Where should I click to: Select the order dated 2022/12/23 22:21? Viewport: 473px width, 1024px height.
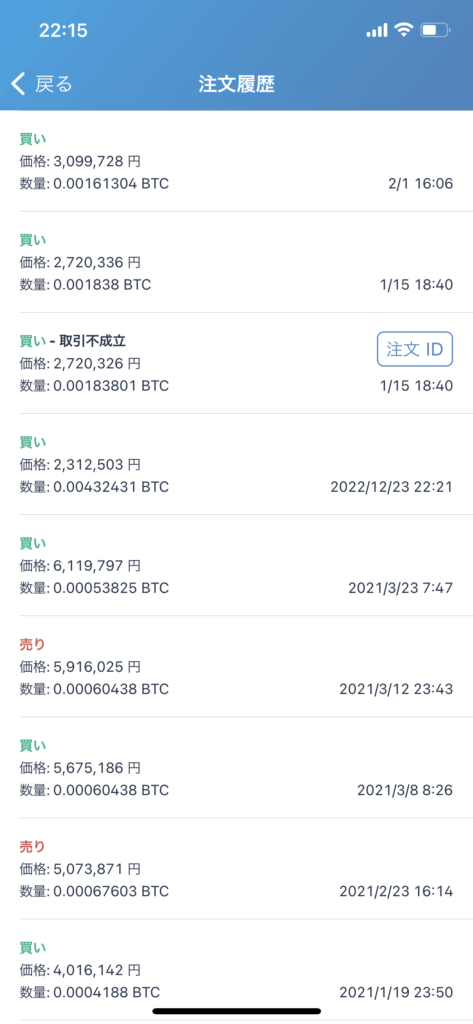point(236,464)
